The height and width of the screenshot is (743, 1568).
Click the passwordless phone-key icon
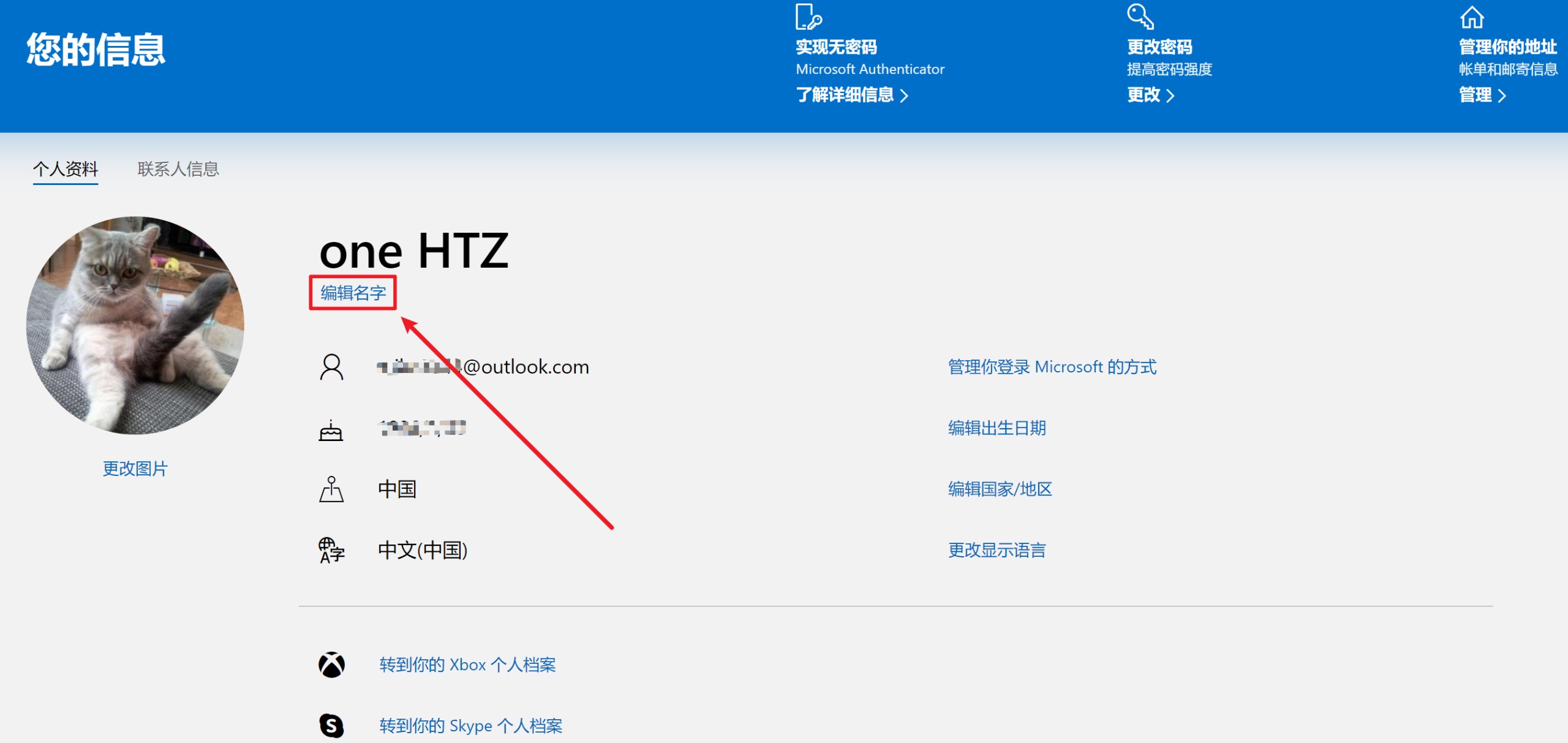click(809, 17)
